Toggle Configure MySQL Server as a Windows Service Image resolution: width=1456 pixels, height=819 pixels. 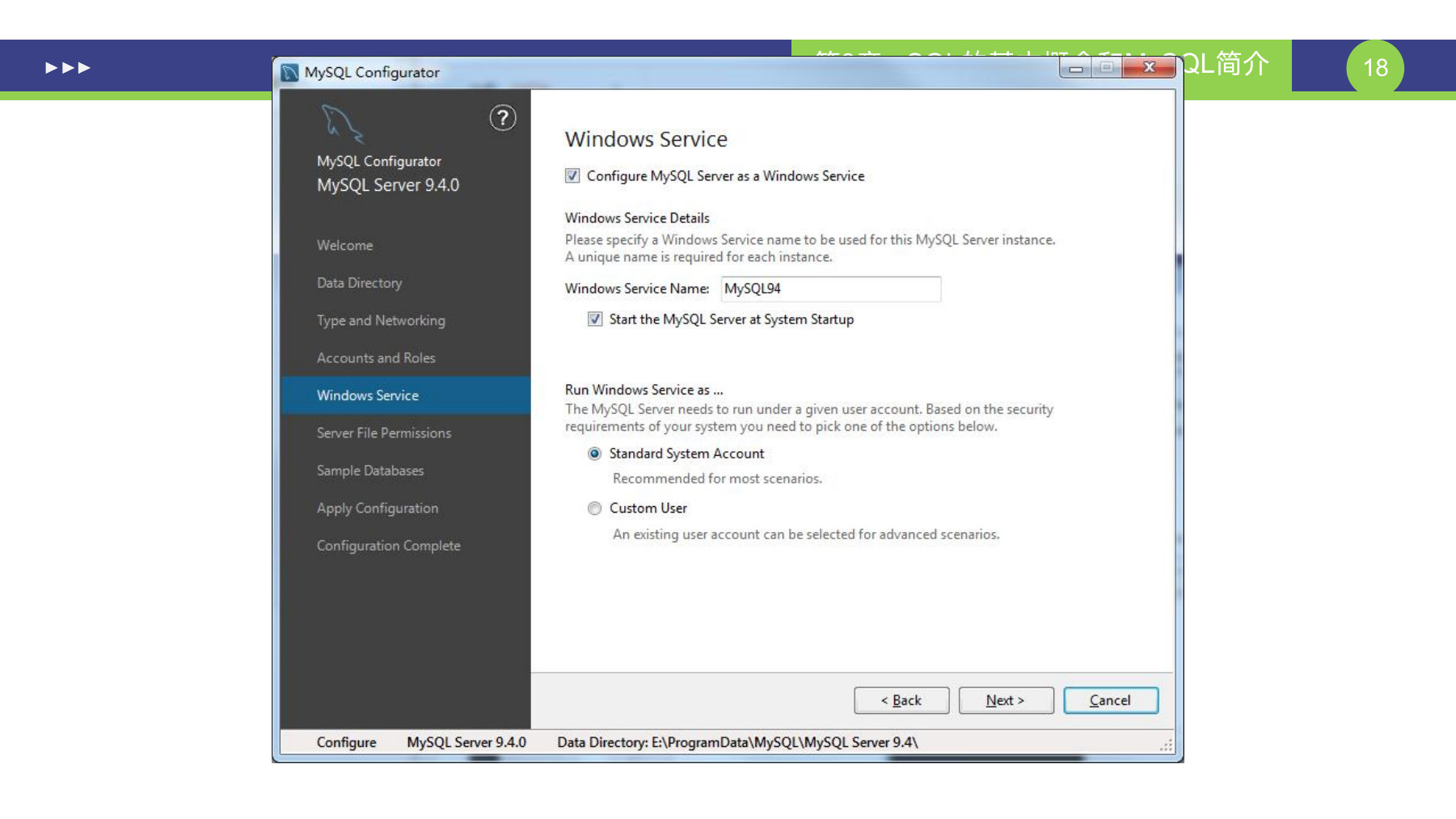coord(572,175)
